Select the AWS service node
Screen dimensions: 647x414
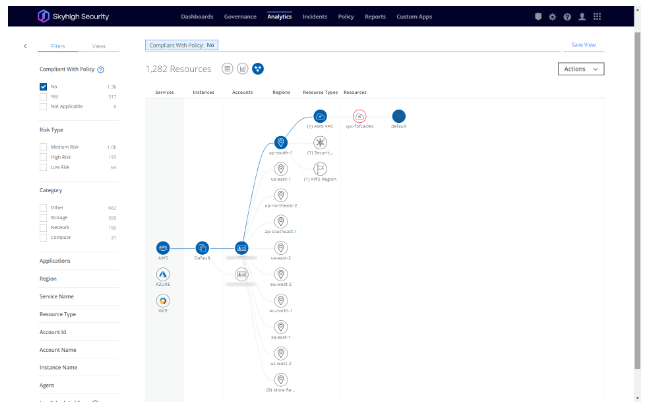pos(163,248)
